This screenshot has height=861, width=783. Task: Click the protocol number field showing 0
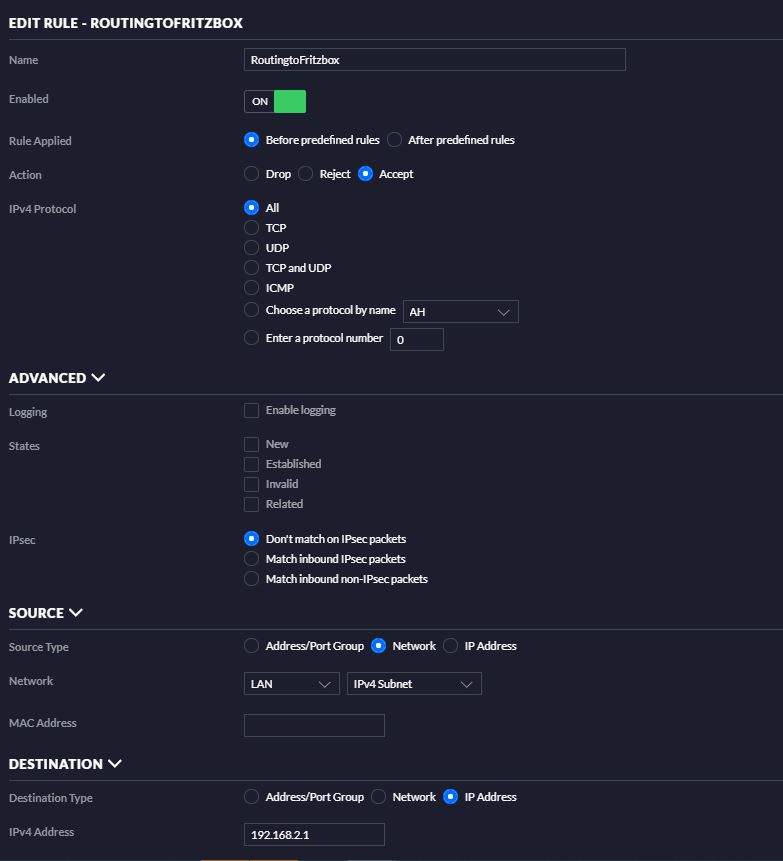point(417,339)
